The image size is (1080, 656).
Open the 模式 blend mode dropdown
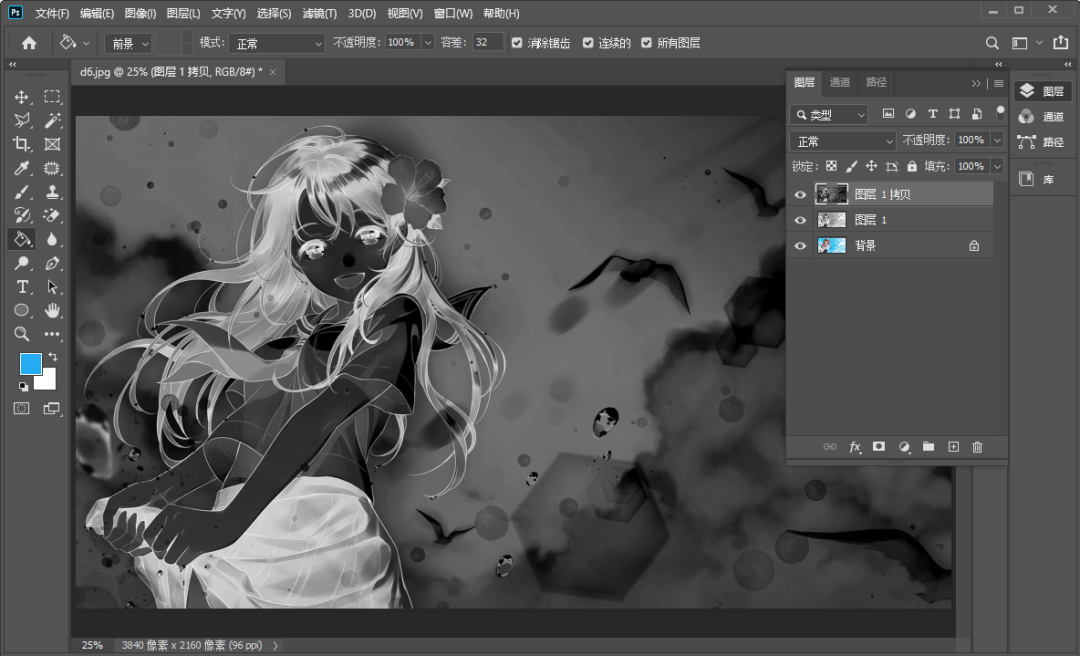pos(276,43)
